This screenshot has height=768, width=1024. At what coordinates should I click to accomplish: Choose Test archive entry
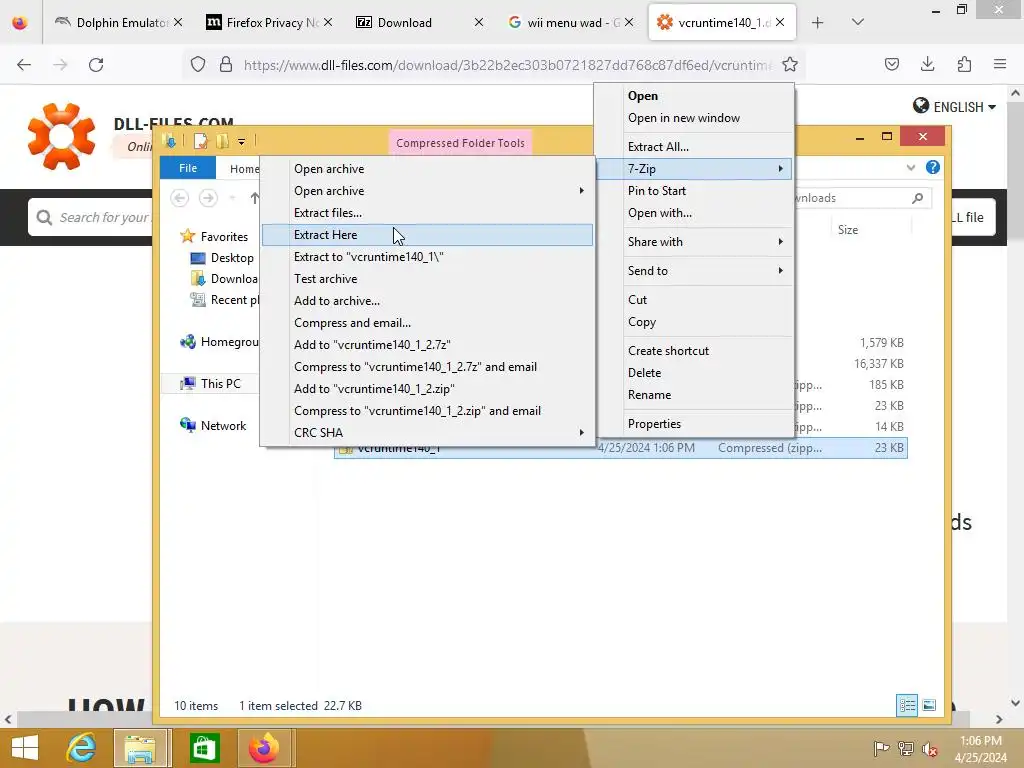(x=427, y=279)
